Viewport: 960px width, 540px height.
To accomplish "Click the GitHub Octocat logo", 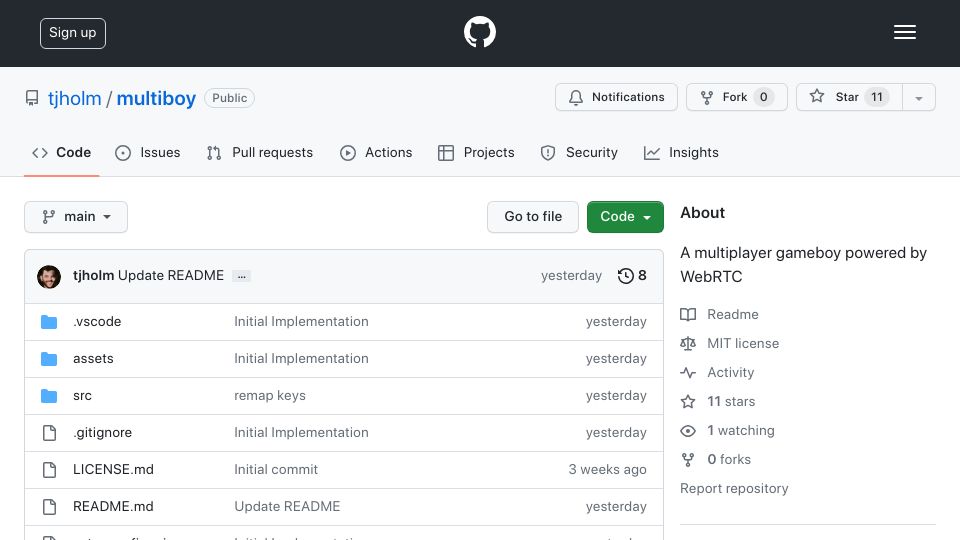I will [479, 32].
